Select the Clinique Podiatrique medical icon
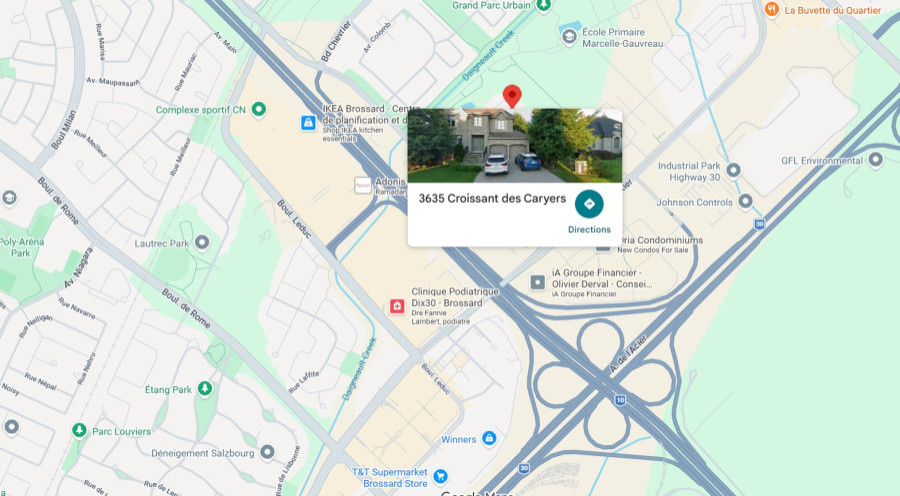This screenshot has height=496, width=900. [x=397, y=306]
